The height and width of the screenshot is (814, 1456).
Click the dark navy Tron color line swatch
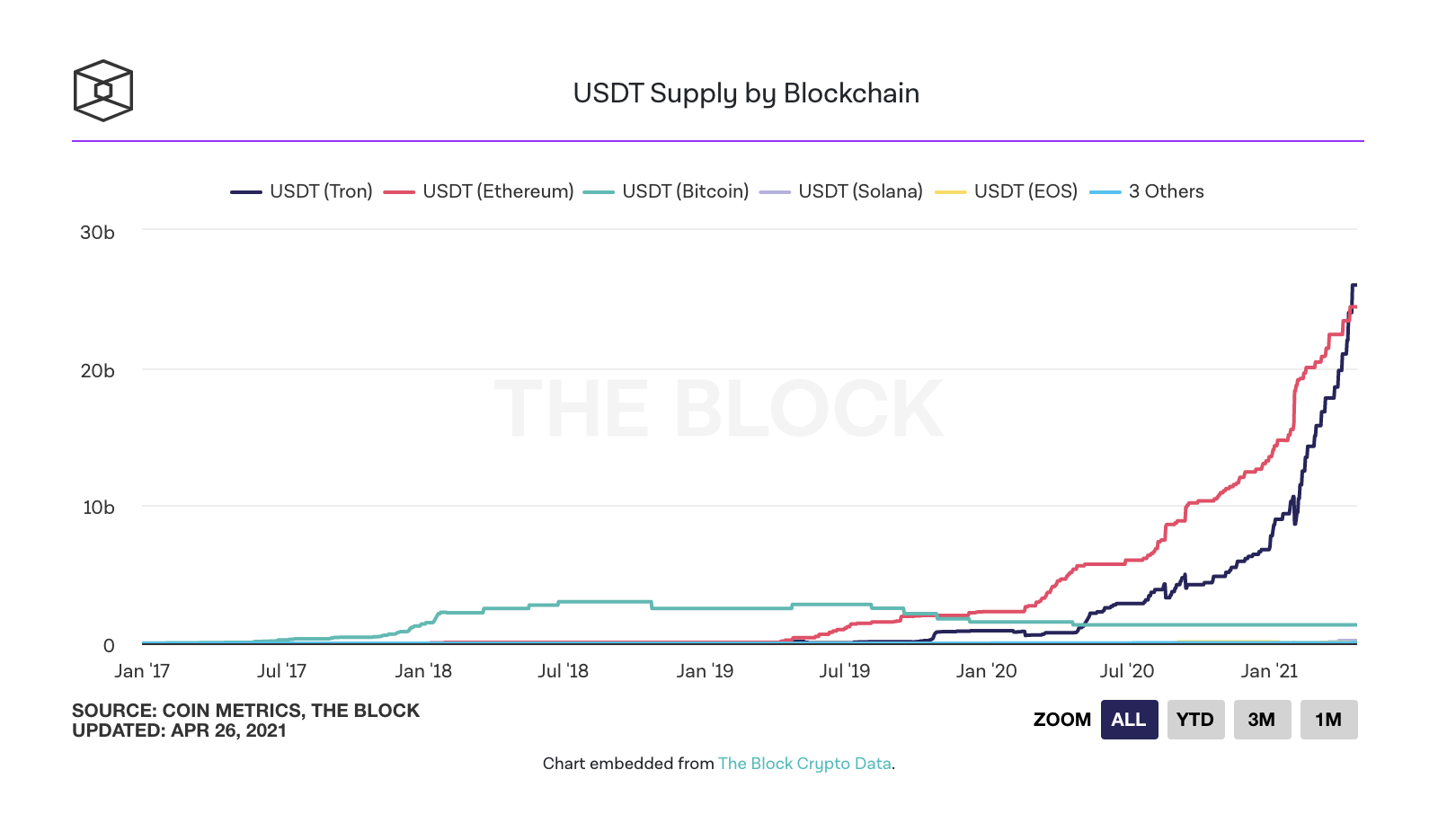(246, 192)
